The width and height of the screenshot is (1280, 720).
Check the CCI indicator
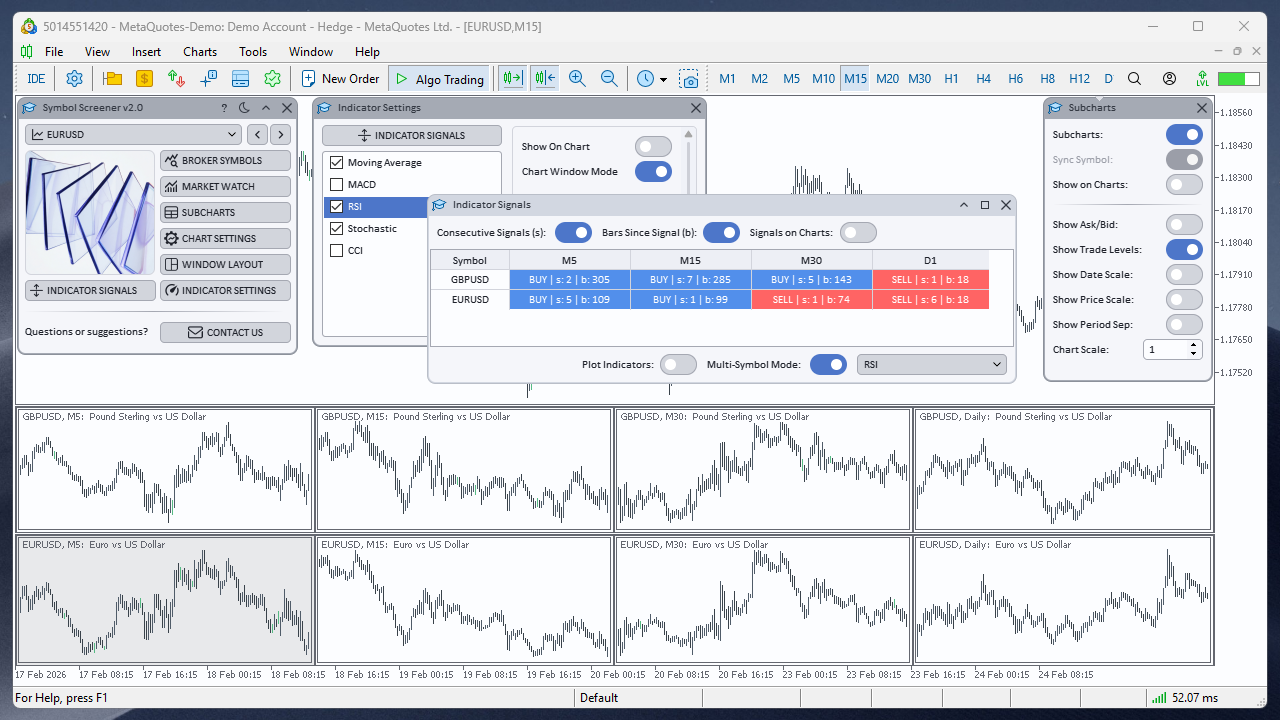coord(337,251)
